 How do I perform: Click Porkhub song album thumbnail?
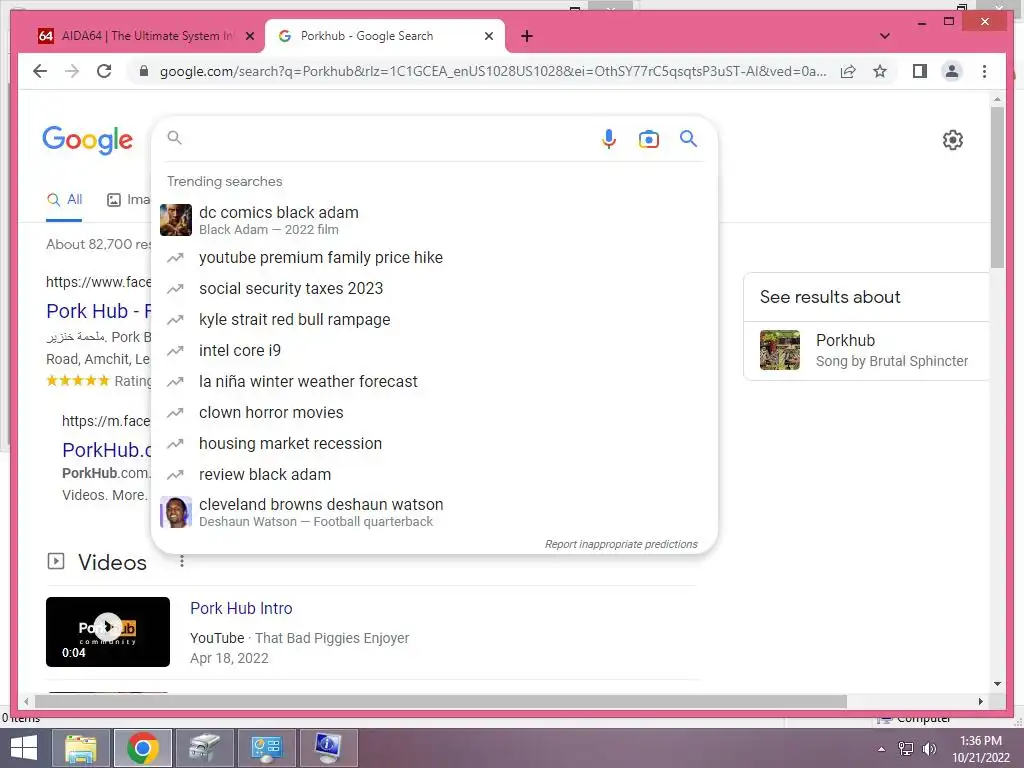780,350
